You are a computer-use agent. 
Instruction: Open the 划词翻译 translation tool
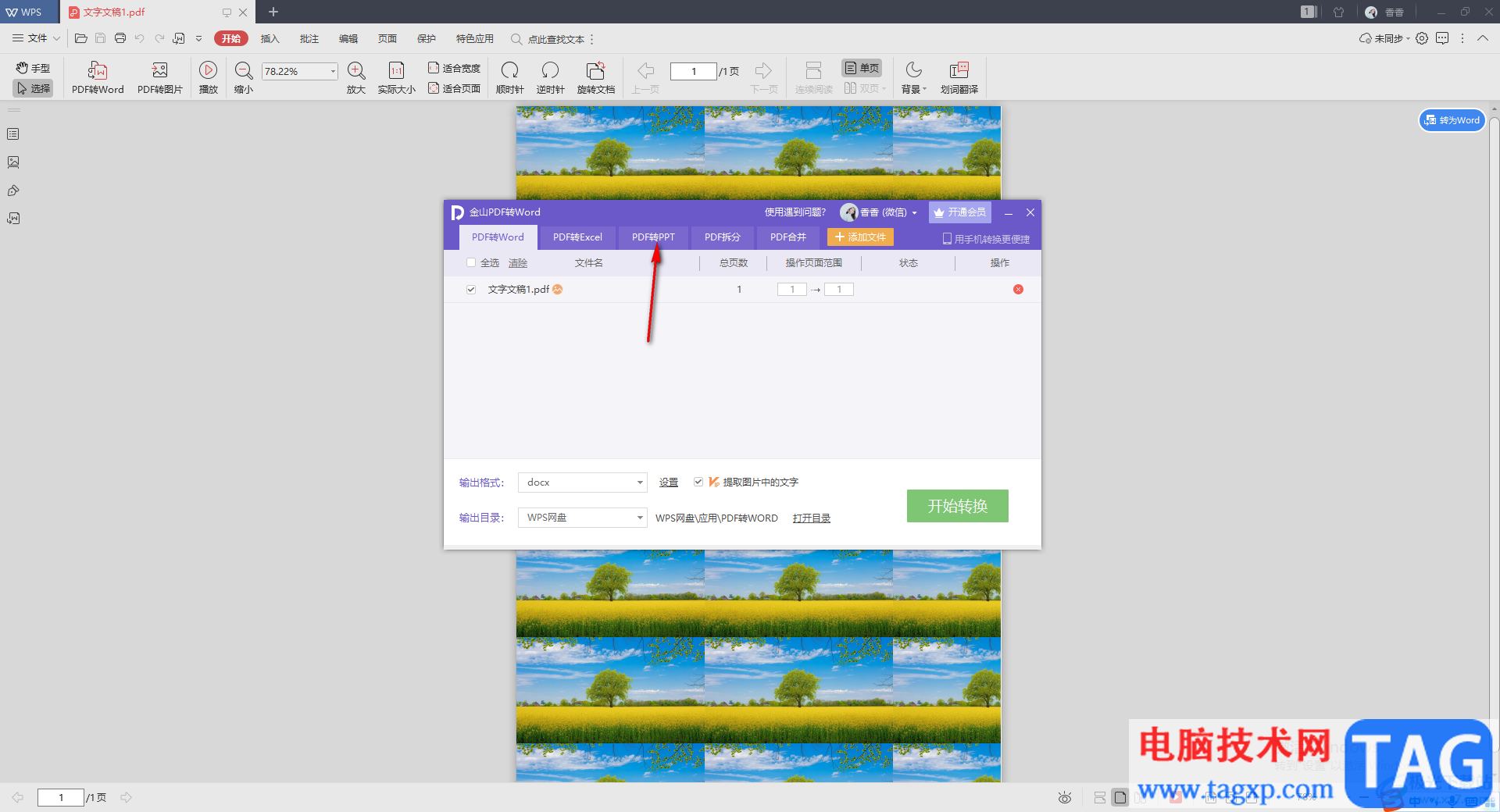(959, 78)
